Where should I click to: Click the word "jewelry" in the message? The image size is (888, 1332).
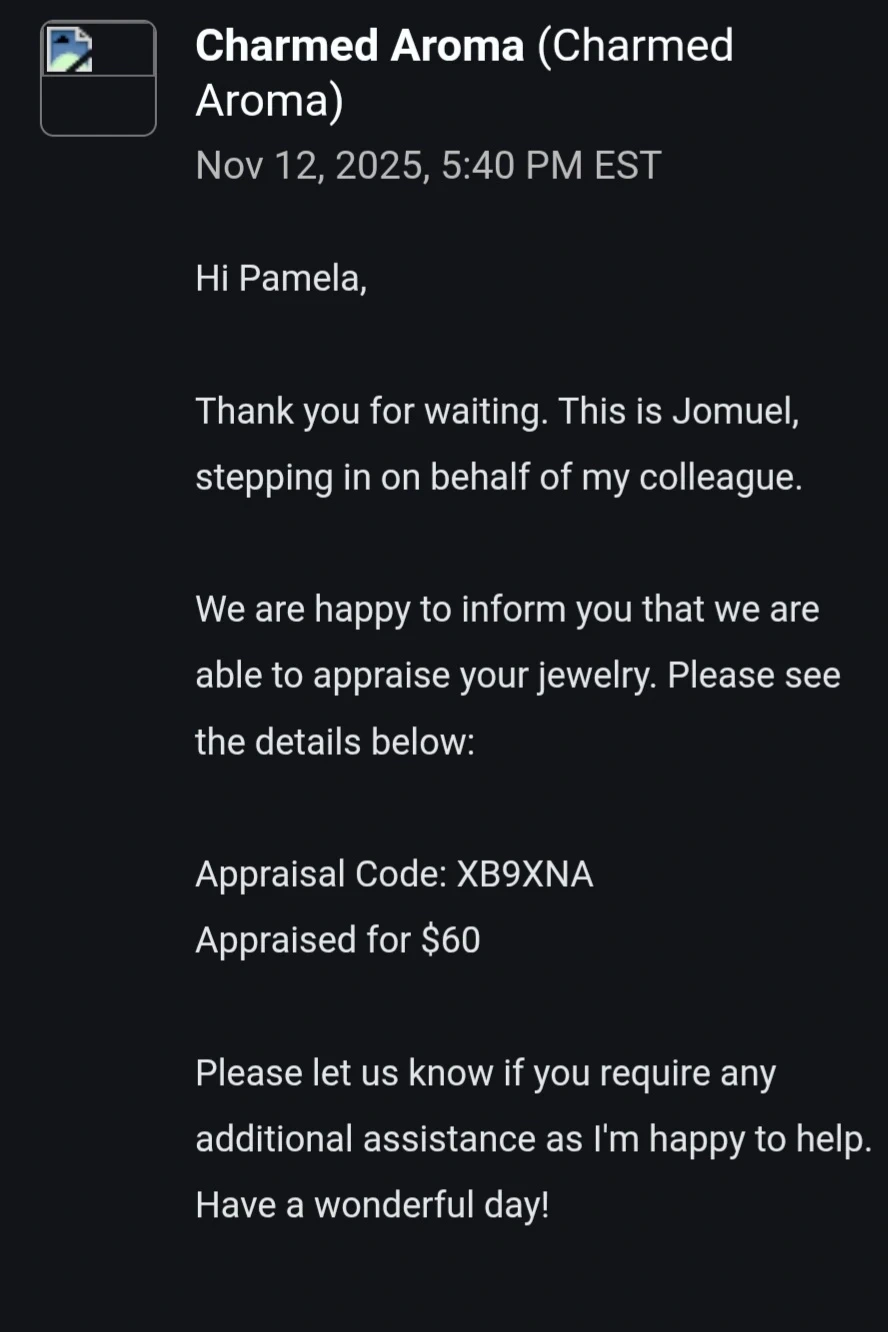pyautogui.click(x=596, y=676)
